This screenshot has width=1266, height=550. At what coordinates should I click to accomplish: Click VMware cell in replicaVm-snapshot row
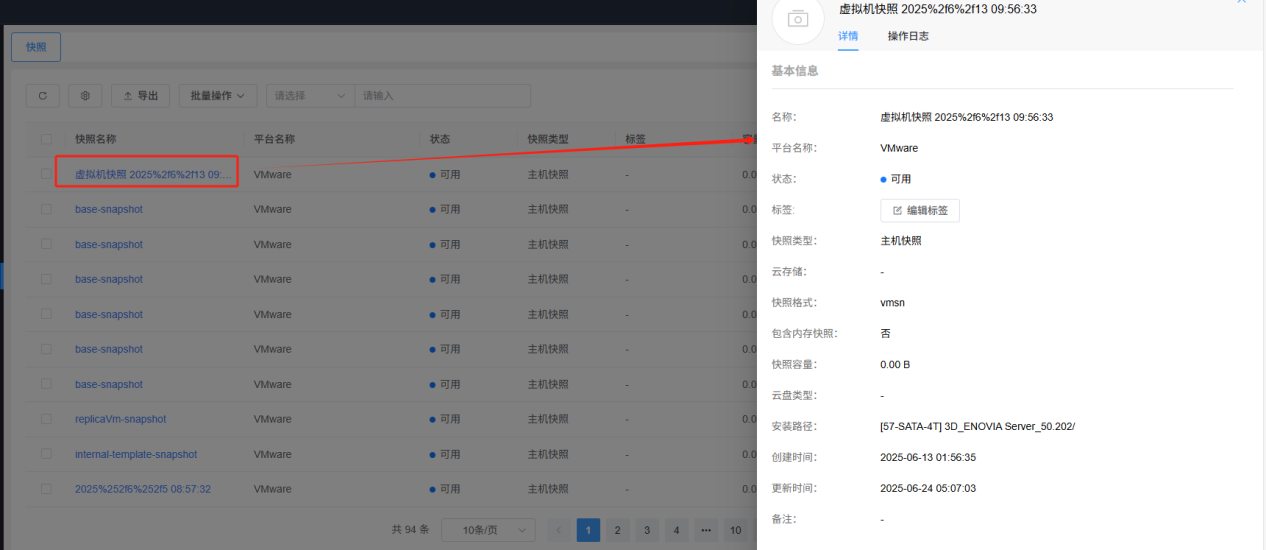click(x=273, y=419)
